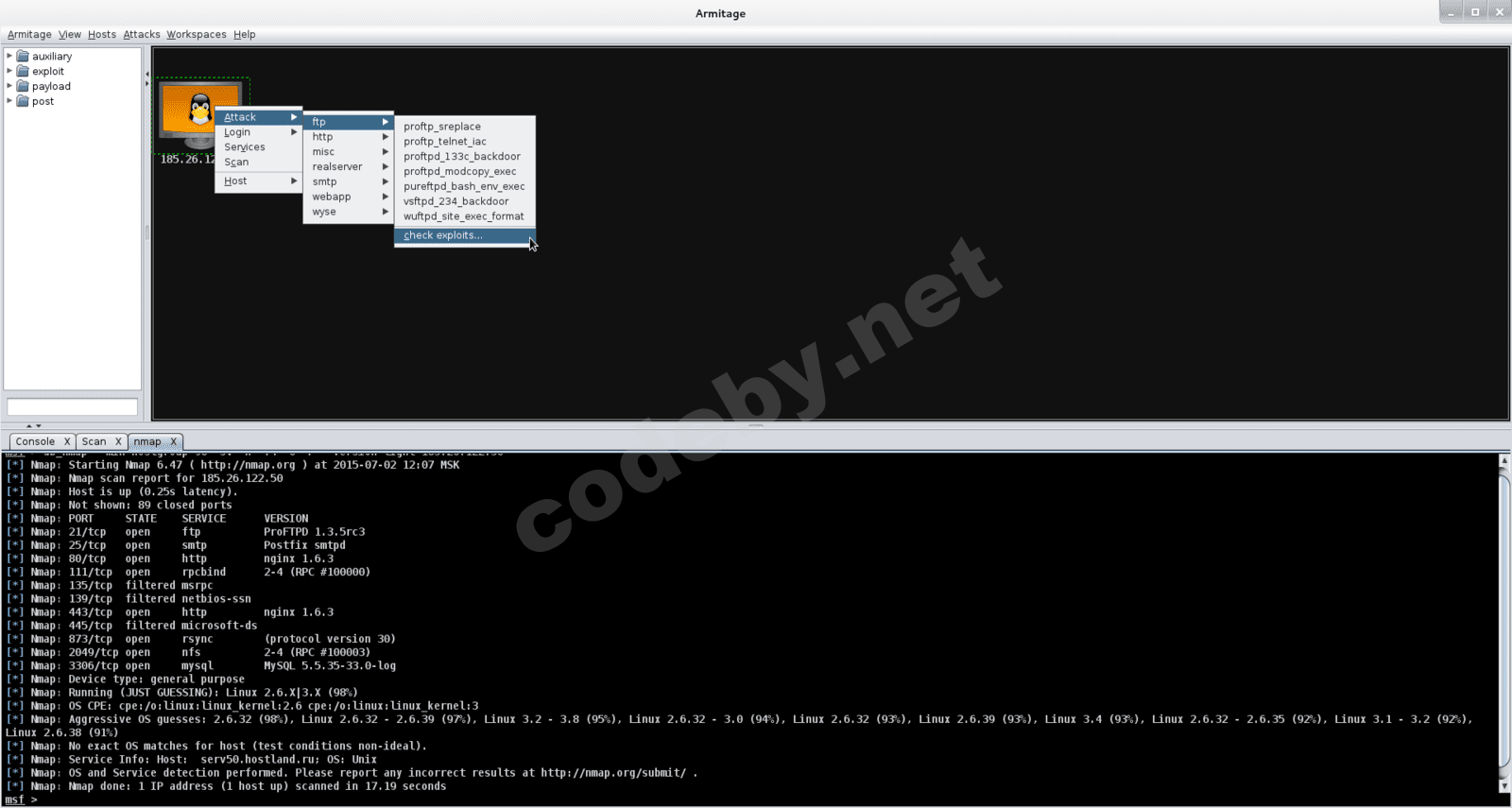Viewport: 1512px width, 808px height.
Task: Switch to the Scan tab
Action: tap(94, 441)
